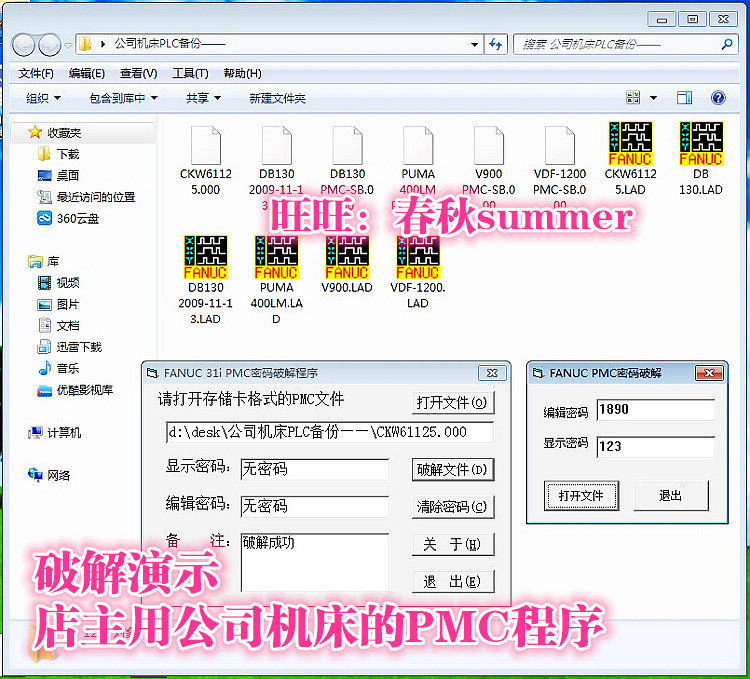Click the search magnifier icon
The width and height of the screenshot is (750, 679).
click(x=727, y=44)
